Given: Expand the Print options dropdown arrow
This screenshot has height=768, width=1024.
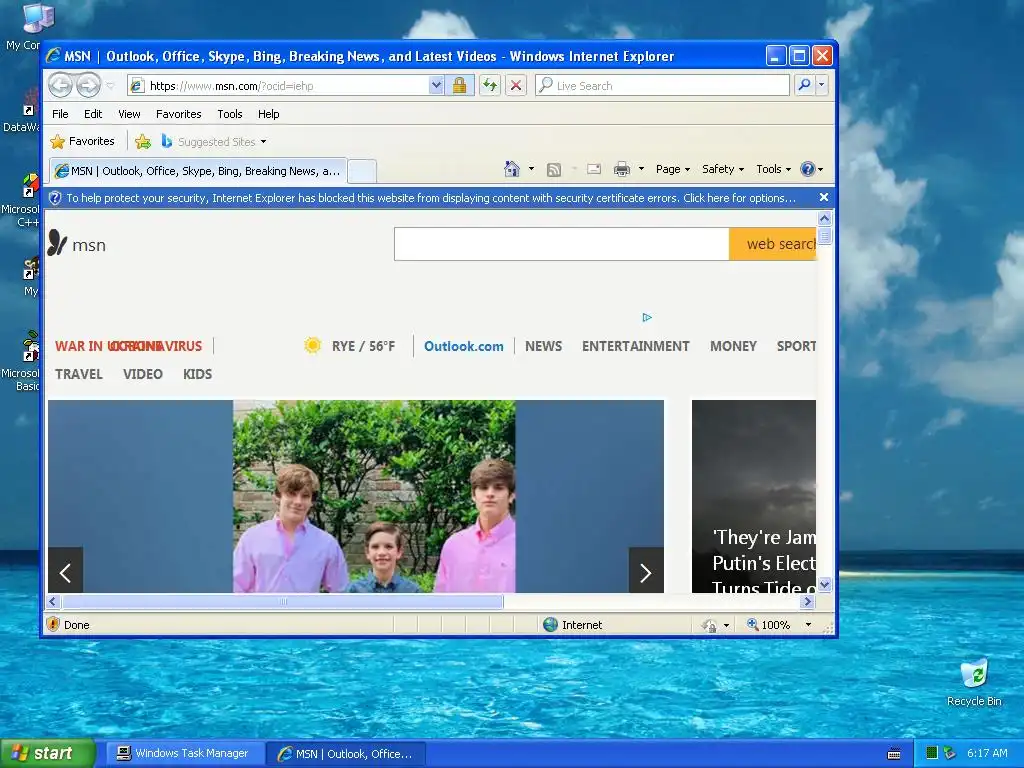Looking at the screenshot, I should (x=641, y=169).
